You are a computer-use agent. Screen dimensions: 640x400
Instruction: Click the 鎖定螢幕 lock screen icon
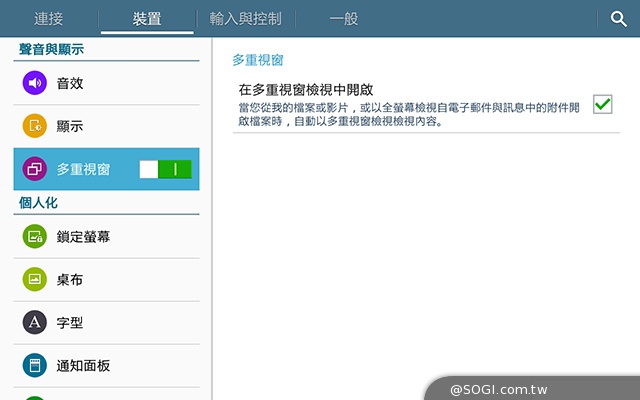click(x=35, y=237)
